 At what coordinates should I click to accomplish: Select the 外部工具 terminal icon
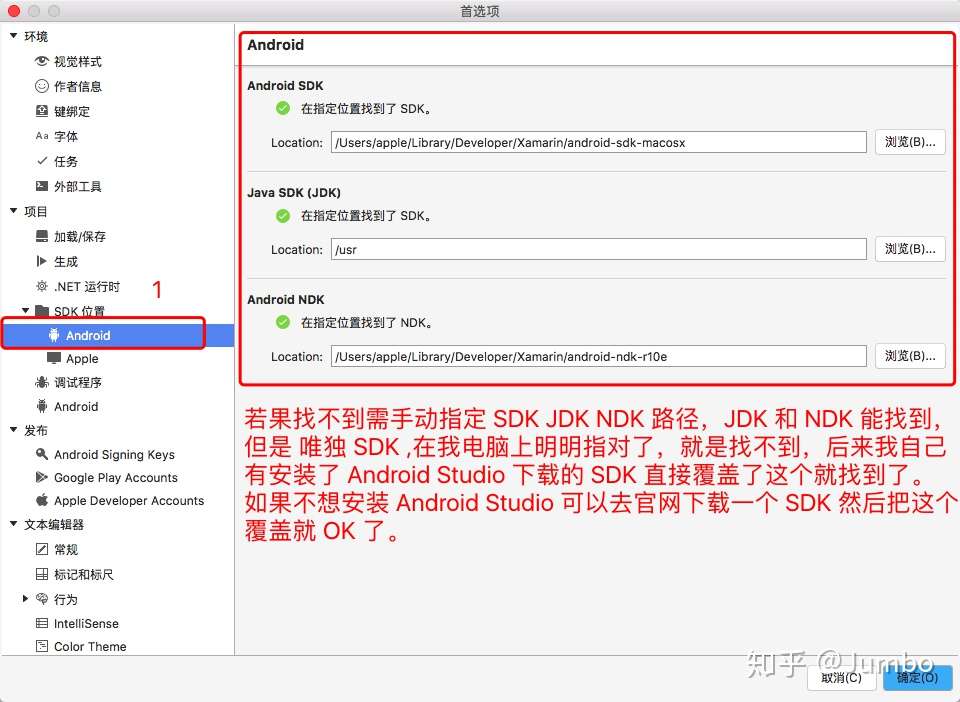point(42,185)
